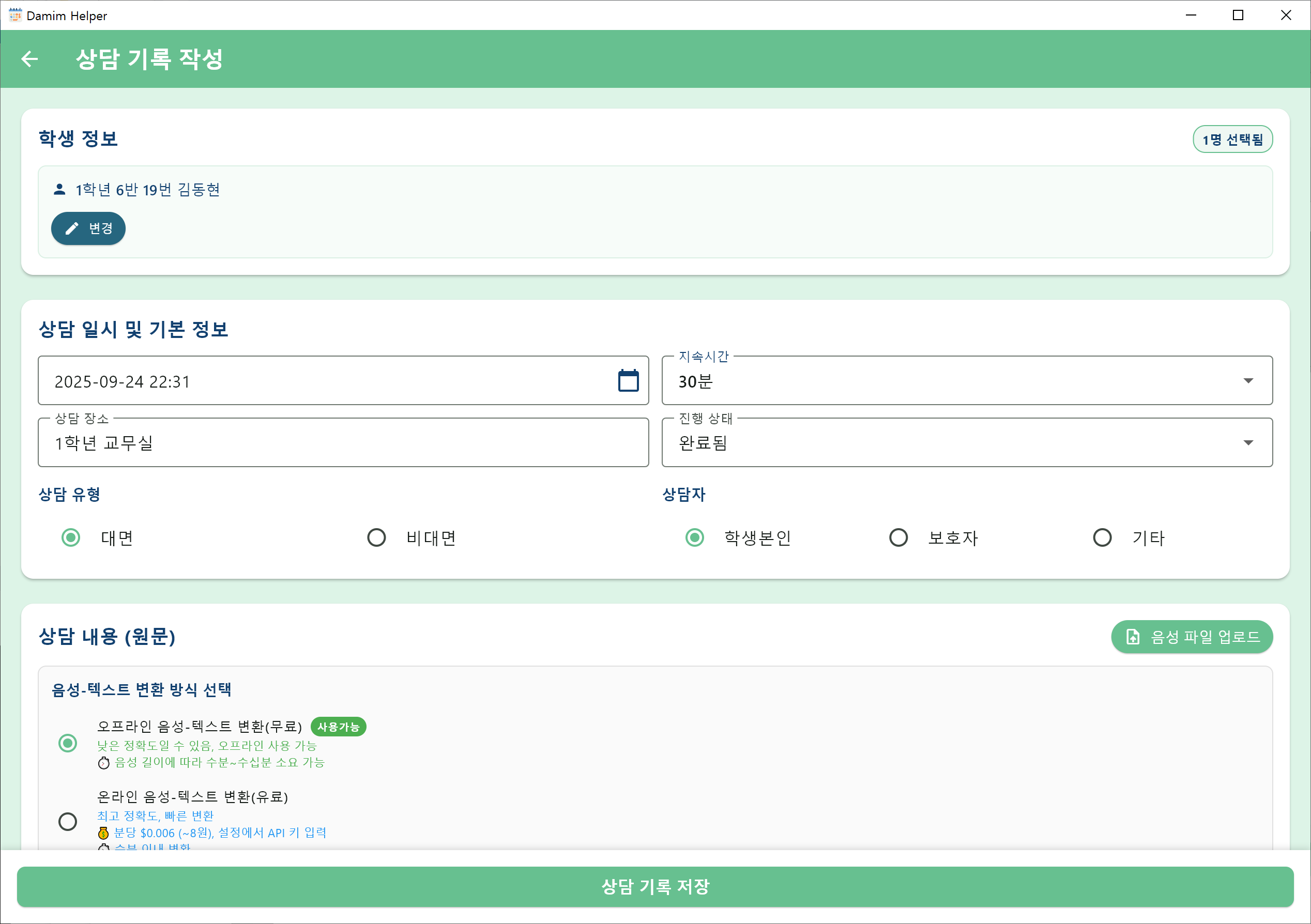Select the 비대면 consultation type
The height and width of the screenshot is (924, 1311).
pos(376,537)
